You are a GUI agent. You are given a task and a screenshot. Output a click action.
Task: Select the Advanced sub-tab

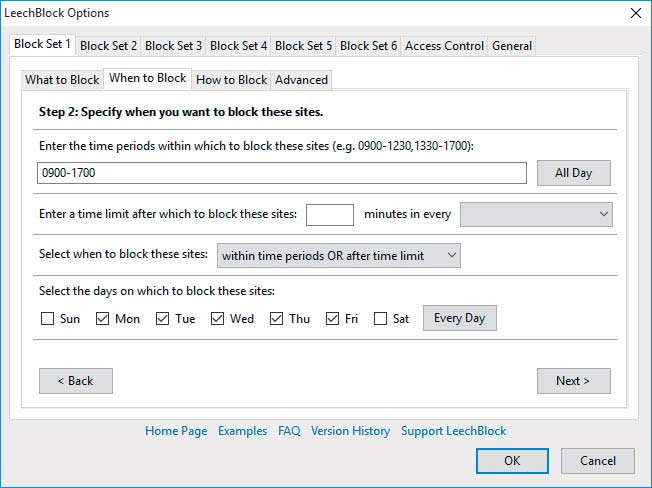coord(301,80)
